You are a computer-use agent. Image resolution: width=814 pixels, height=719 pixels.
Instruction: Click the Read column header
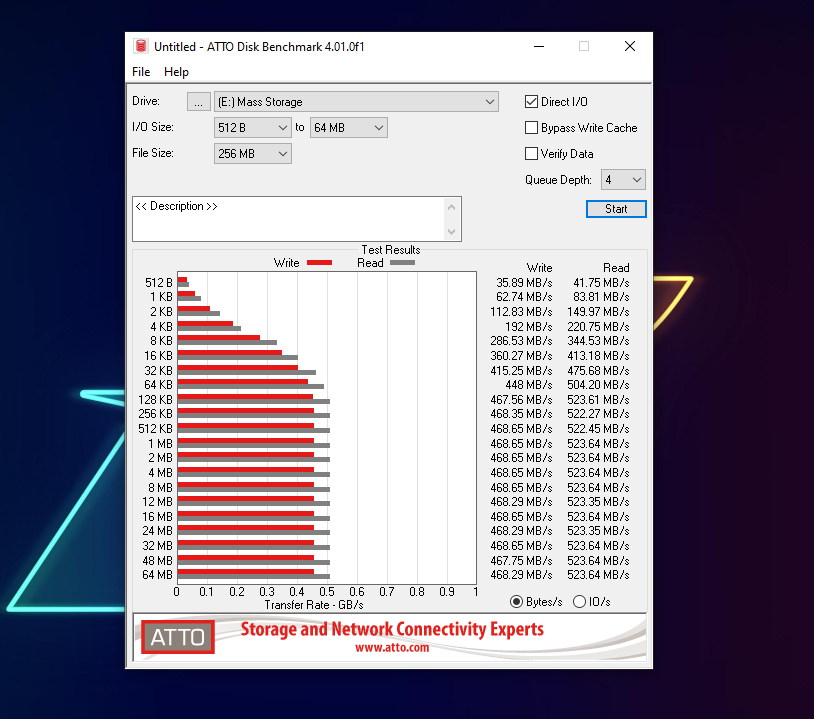616,268
